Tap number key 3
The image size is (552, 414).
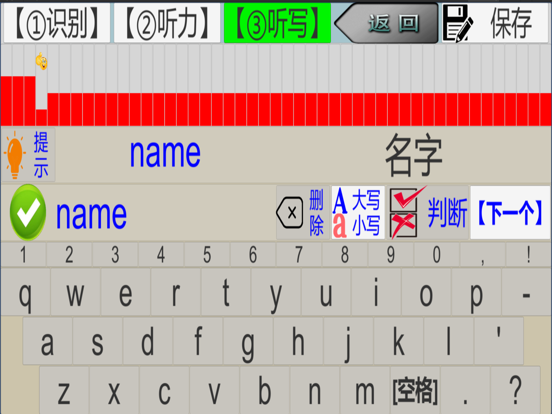tap(115, 255)
